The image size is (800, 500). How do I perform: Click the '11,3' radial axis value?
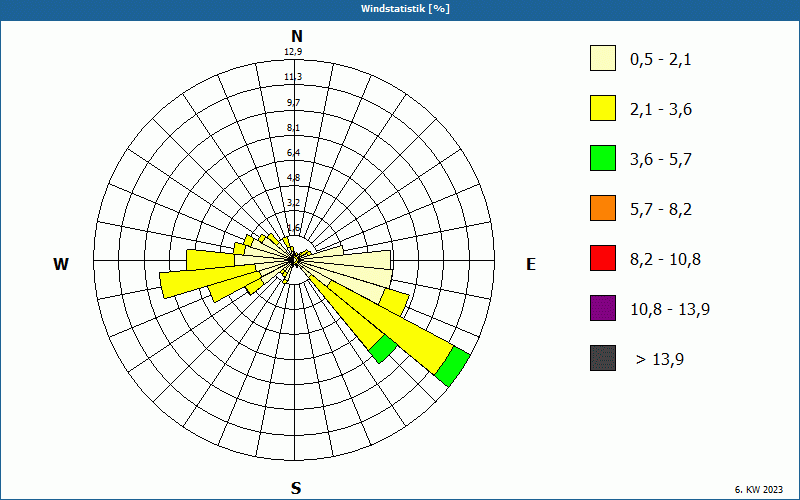click(293, 77)
